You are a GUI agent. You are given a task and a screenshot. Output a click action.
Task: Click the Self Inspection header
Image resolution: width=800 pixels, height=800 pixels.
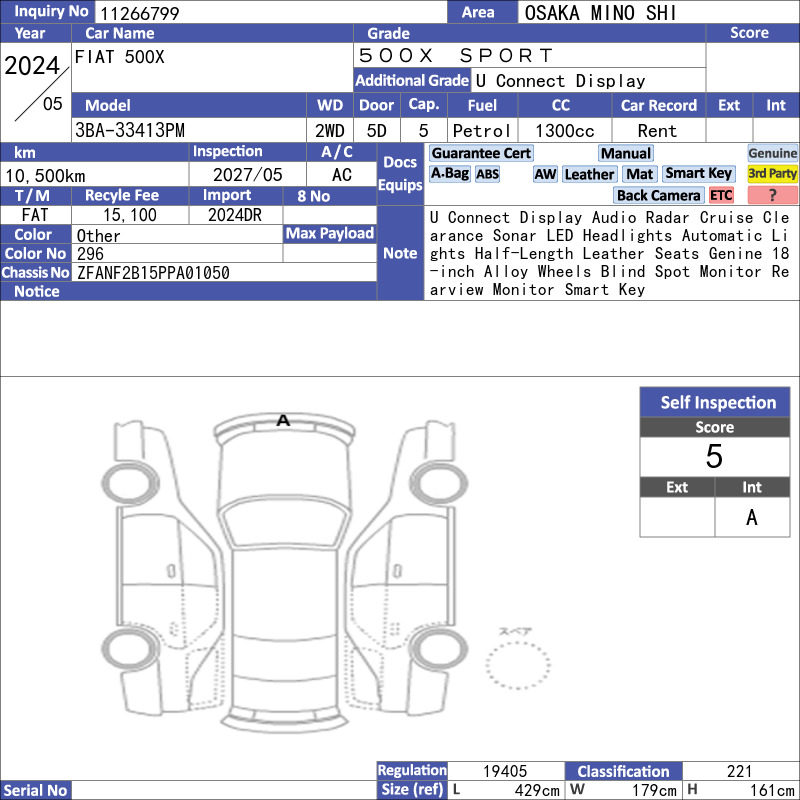coord(715,402)
